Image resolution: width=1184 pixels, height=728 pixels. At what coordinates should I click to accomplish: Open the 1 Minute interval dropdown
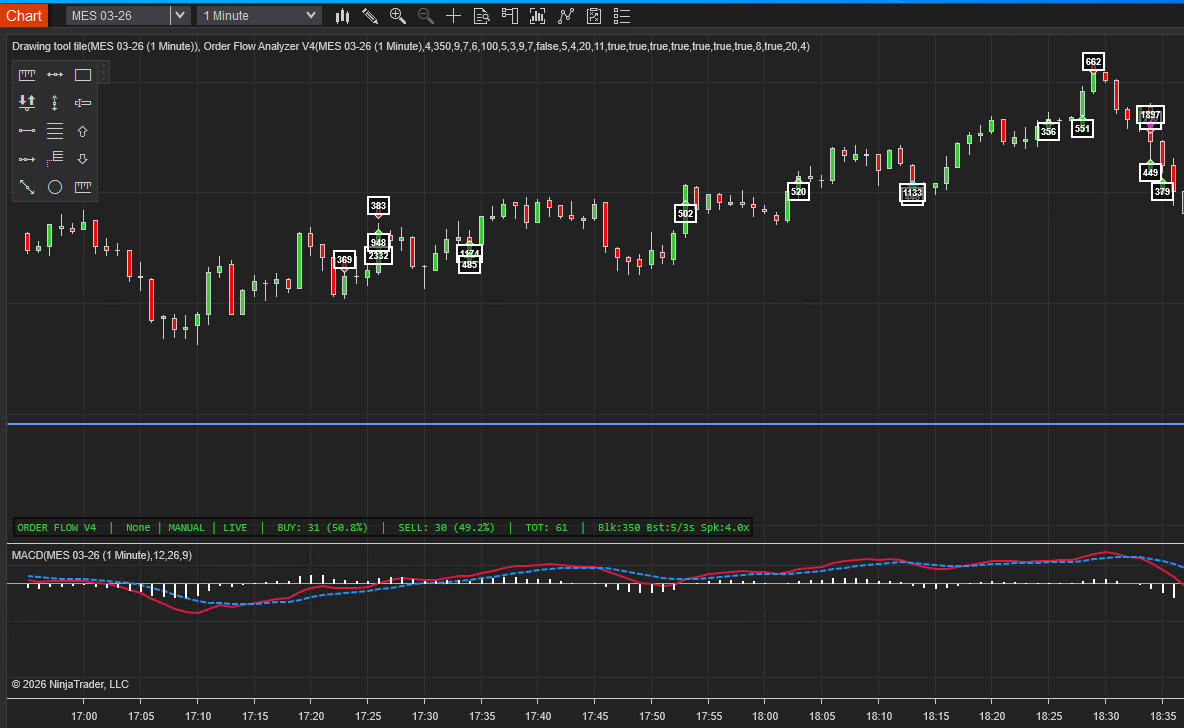click(x=259, y=15)
